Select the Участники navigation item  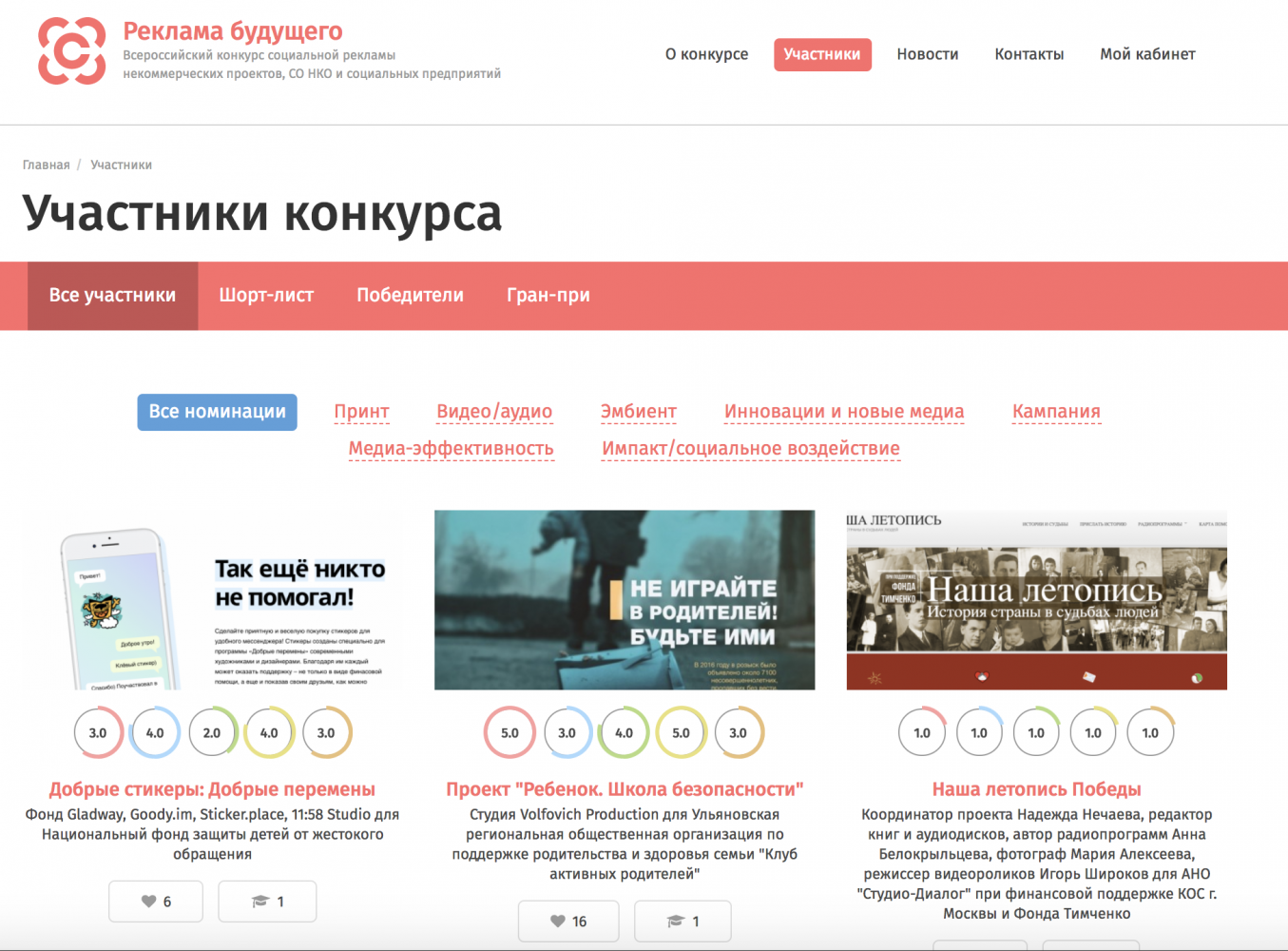pyautogui.click(x=822, y=54)
